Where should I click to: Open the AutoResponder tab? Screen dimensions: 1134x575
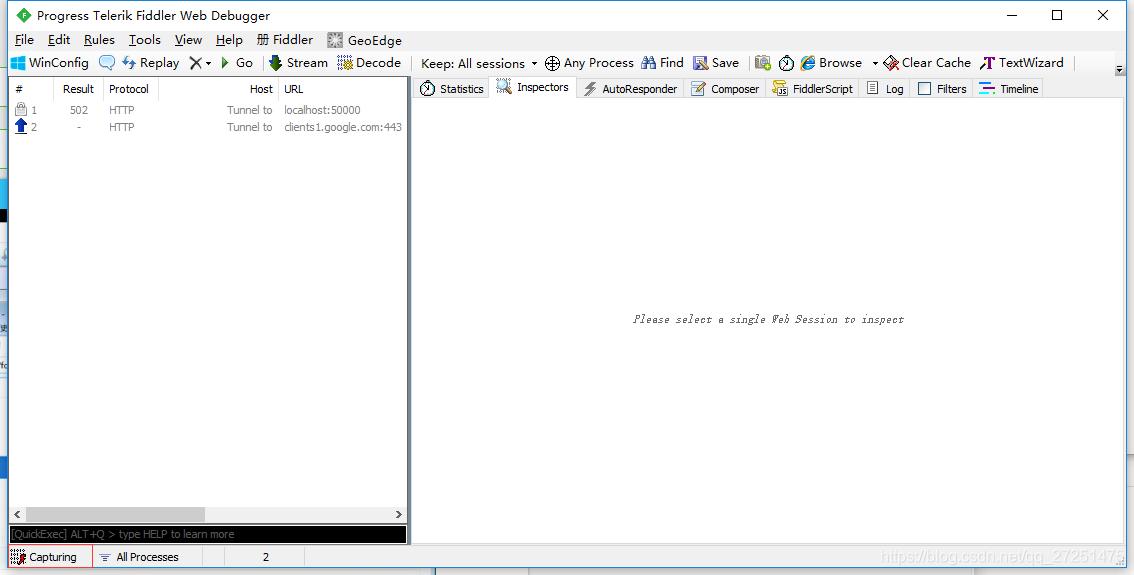631,89
